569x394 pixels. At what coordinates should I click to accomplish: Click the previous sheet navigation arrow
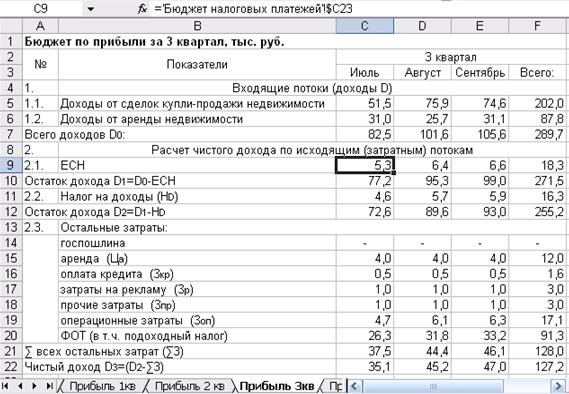pos(20,386)
